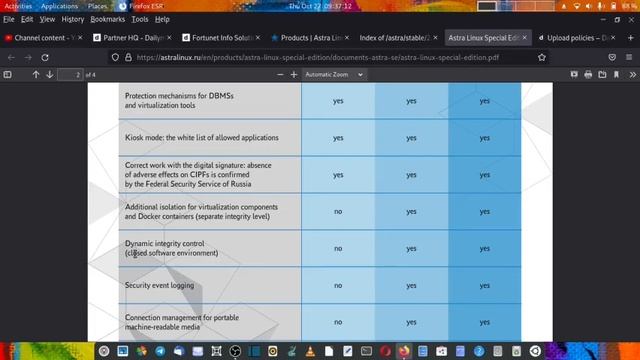
Task: Launch Telegram from the dock
Action: [x=160, y=351]
